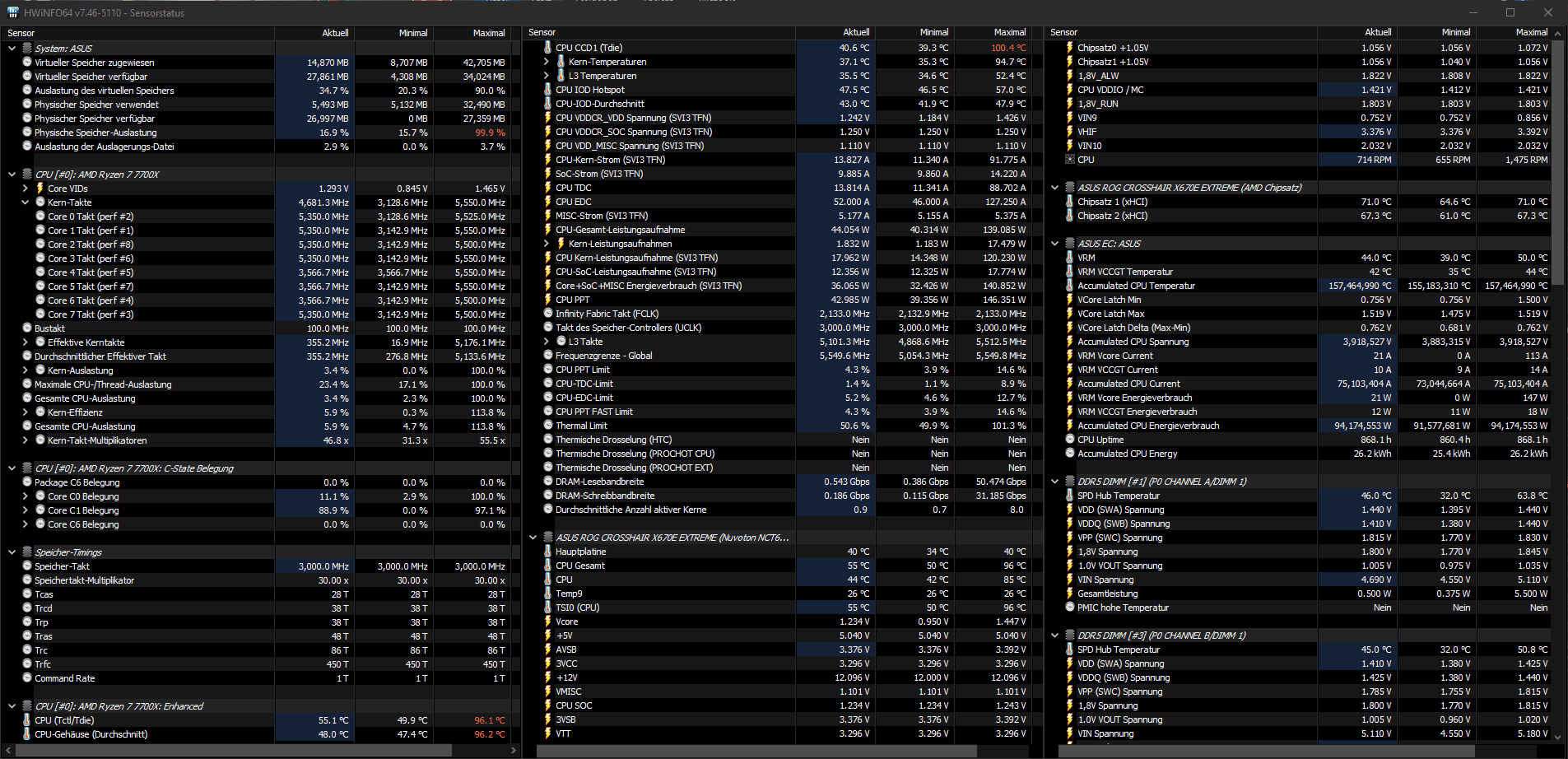The width and height of the screenshot is (1568, 759).
Task: Click the lightning icon beside CPU VDDCR_VDD Spannung
Action: click(x=547, y=118)
